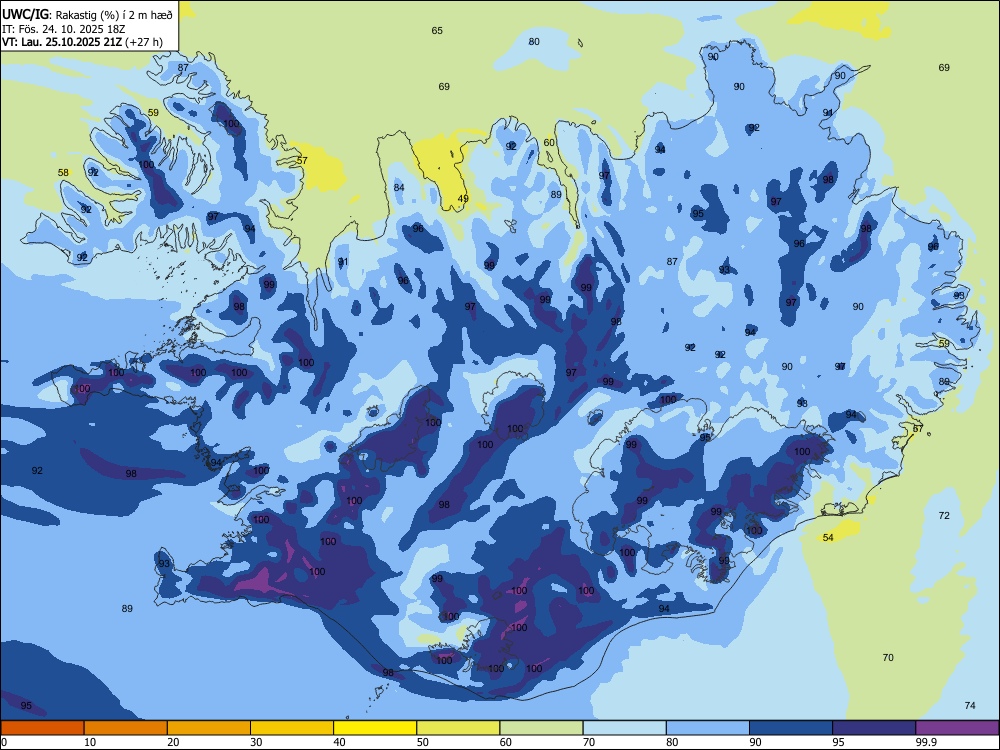Click the humidity value '54' on the southeast coast

click(828, 538)
